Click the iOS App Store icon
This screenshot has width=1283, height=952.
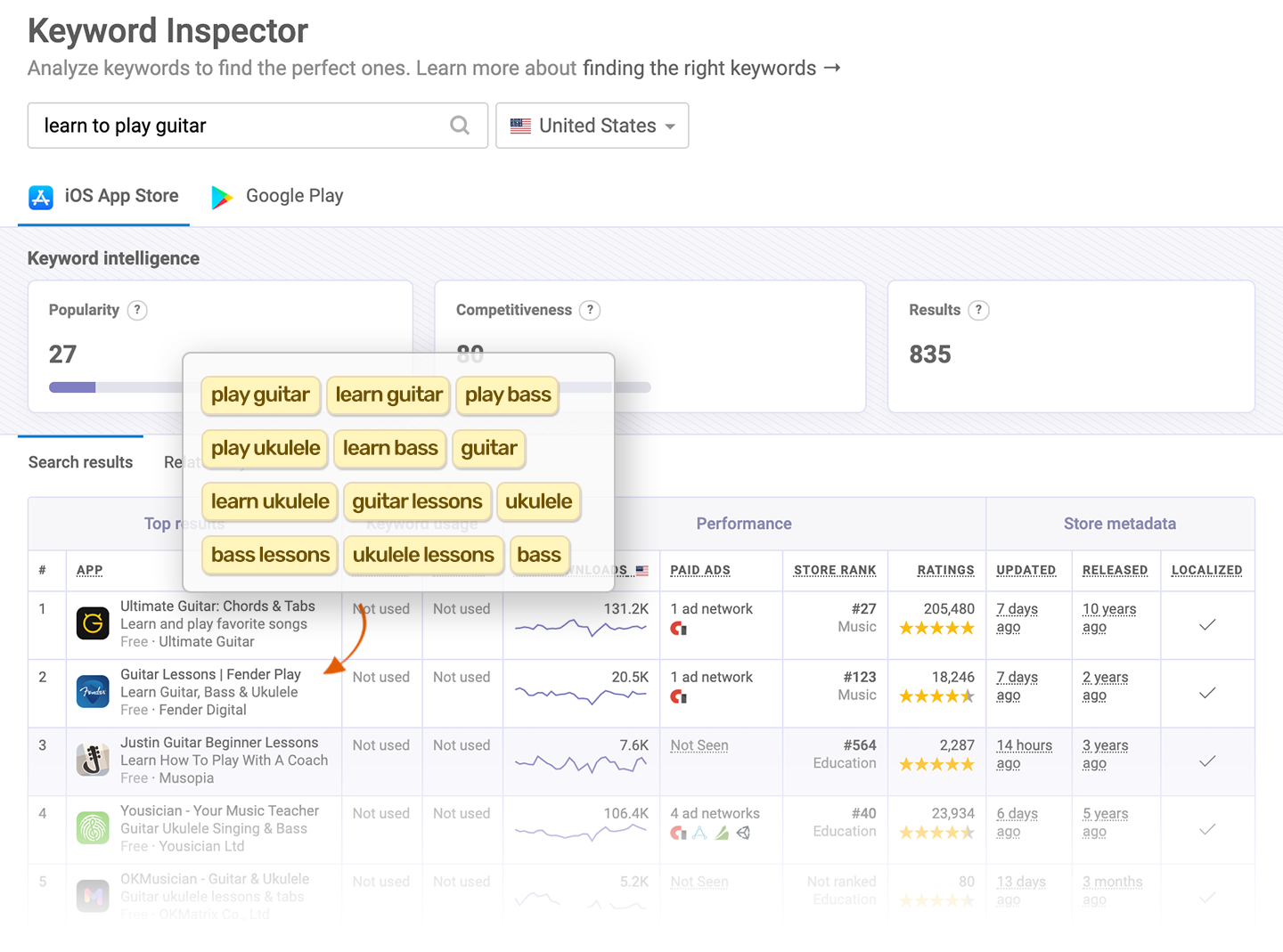pos(41,197)
